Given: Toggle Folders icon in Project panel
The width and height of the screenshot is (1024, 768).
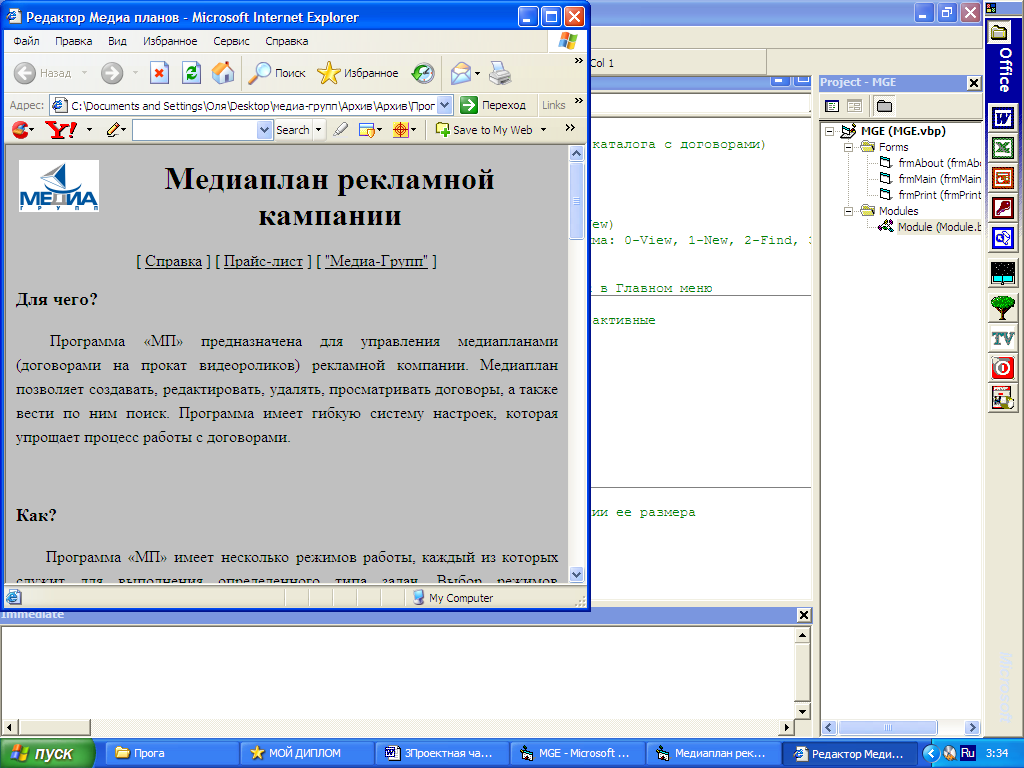Looking at the screenshot, I should click(x=884, y=106).
